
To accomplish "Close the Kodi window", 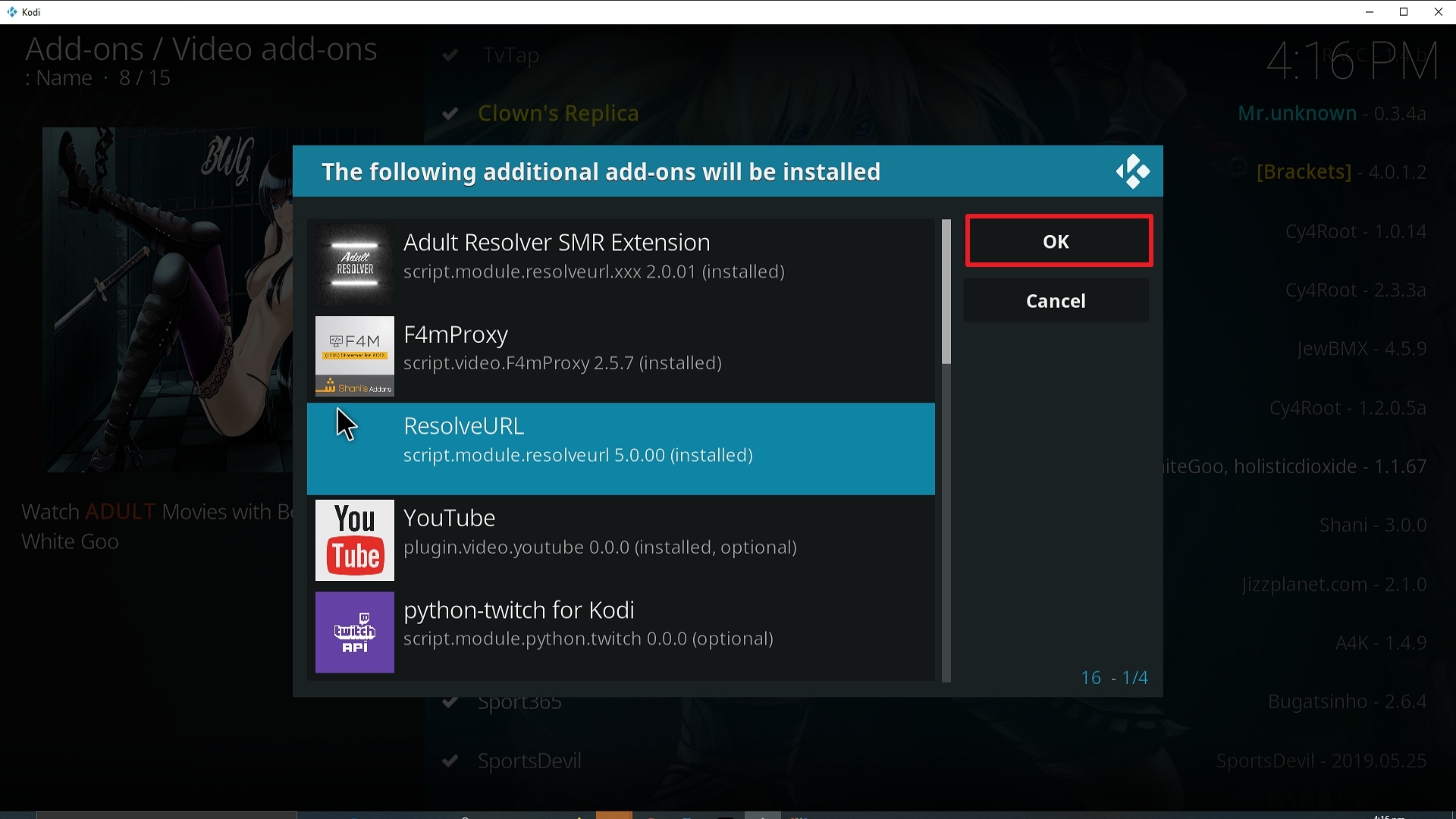I will pyautogui.click(x=1439, y=12).
